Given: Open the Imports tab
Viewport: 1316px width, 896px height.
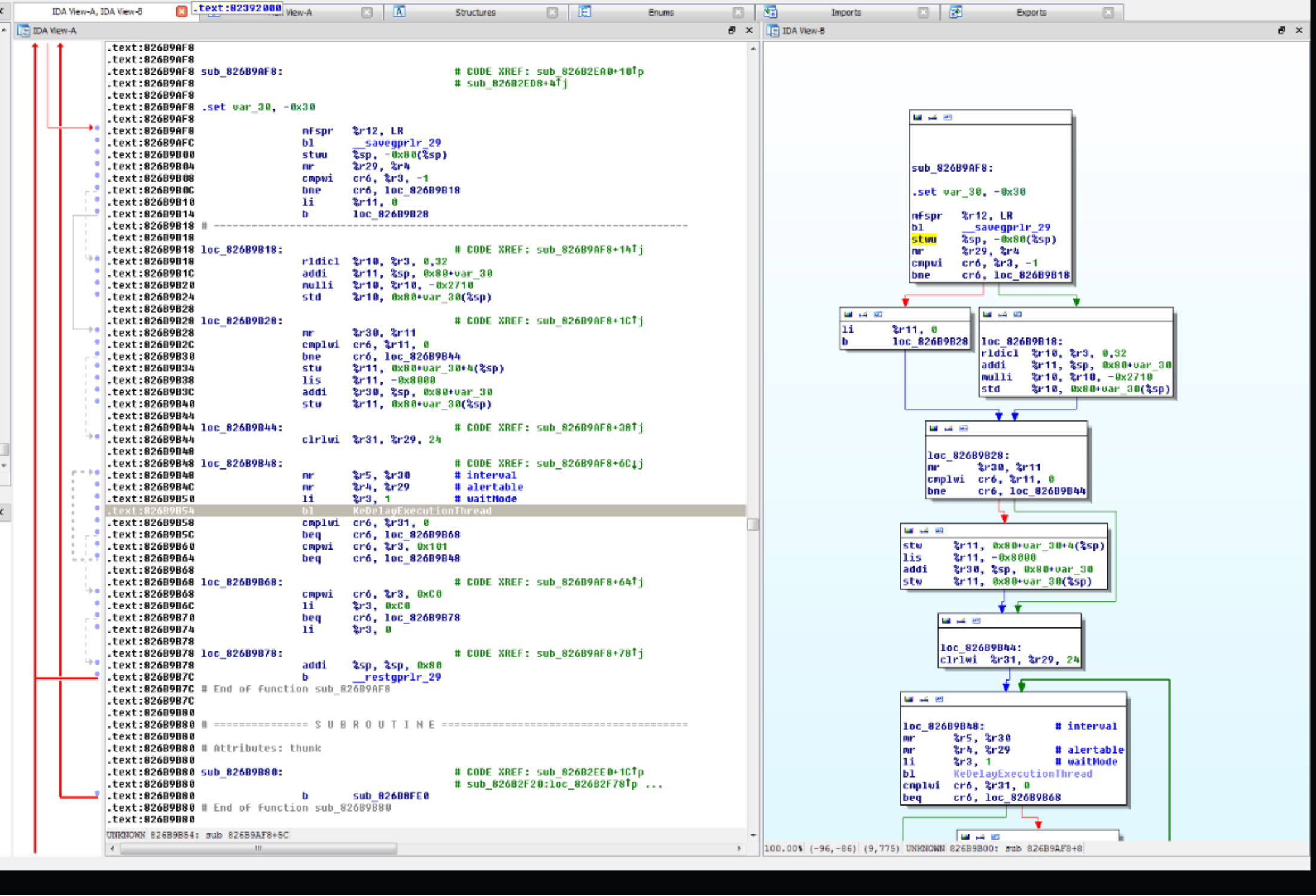Looking at the screenshot, I should point(846,13).
